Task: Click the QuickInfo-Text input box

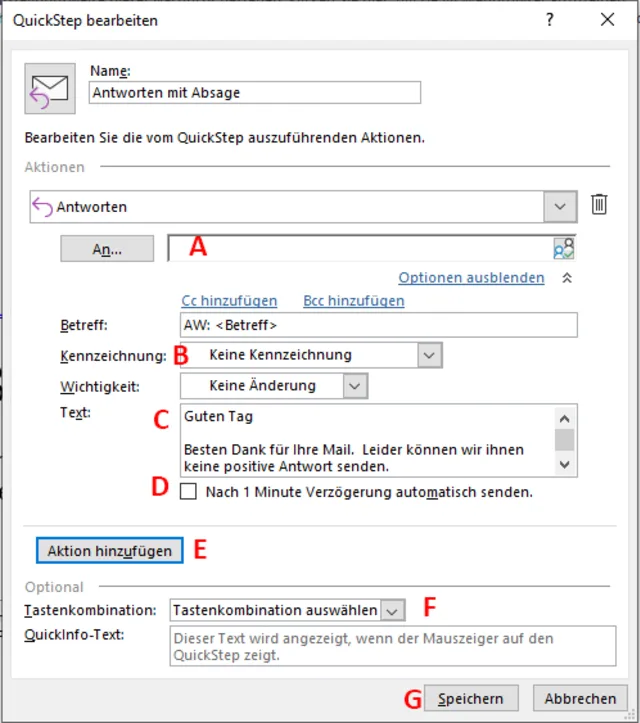Action: click(x=393, y=646)
